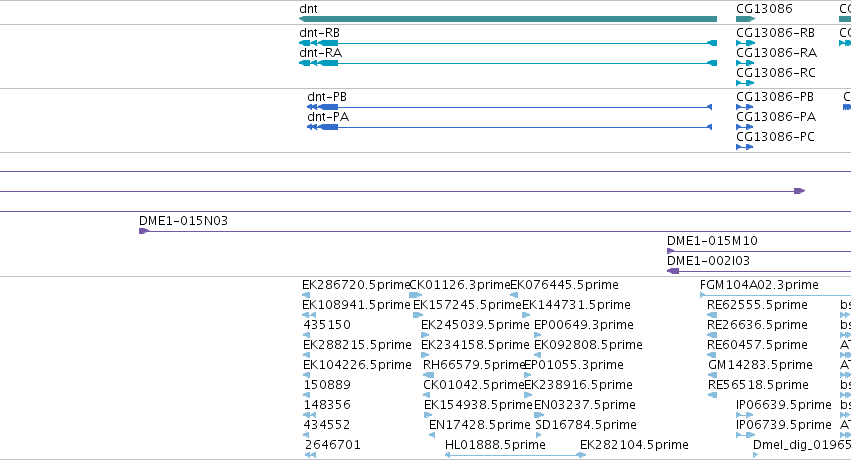Viewport: 851px width, 460px height.
Task: Select the dnt-PA protein feature
Action: [510, 127]
